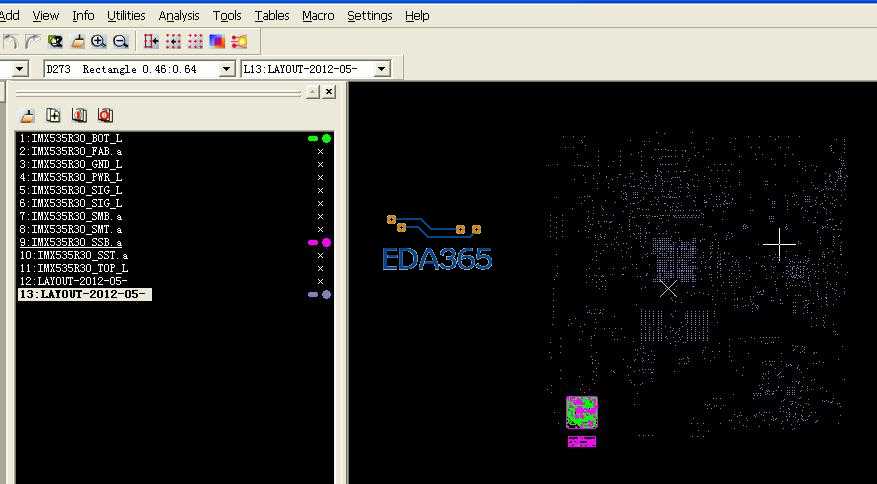Toggle visibility X for layer 5 IMX535R30_SIG_L
Screen dimensions: 877x484
pos(320,191)
